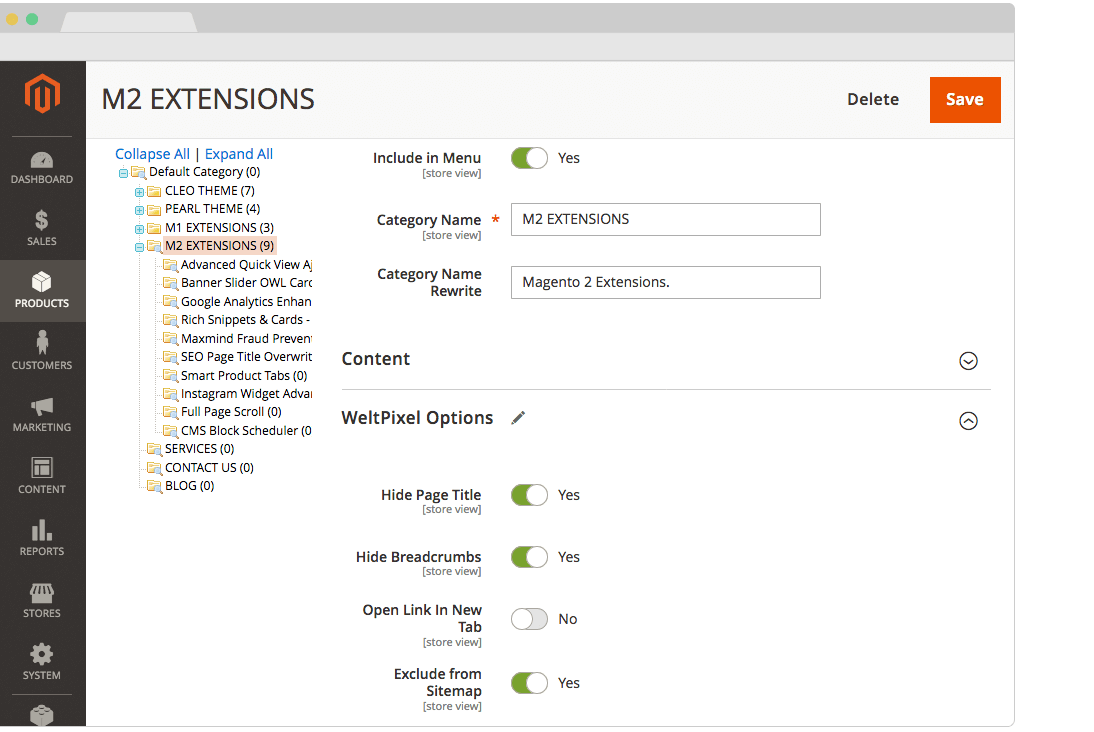
Task: Click pencil icon beside WeltPixel Options
Action: coord(518,418)
